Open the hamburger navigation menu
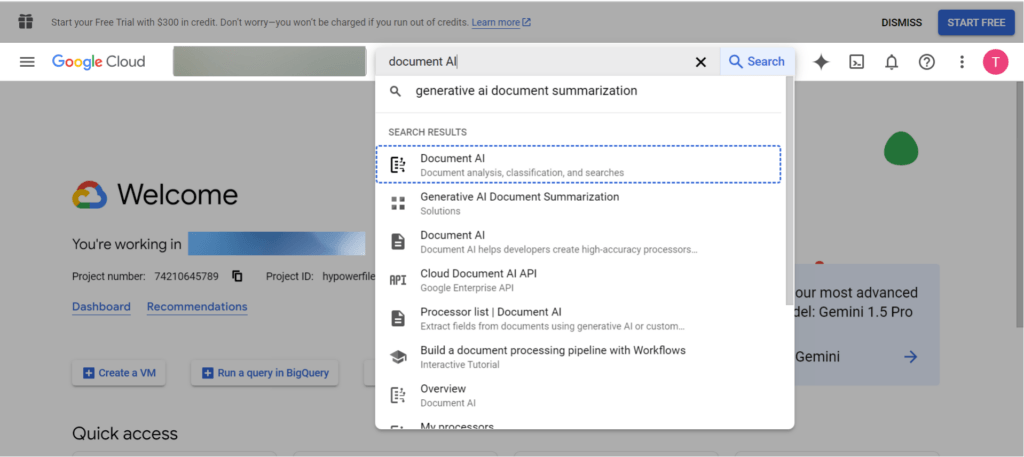The width and height of the screenshot is (1024, 457). [x=27, y=62]
